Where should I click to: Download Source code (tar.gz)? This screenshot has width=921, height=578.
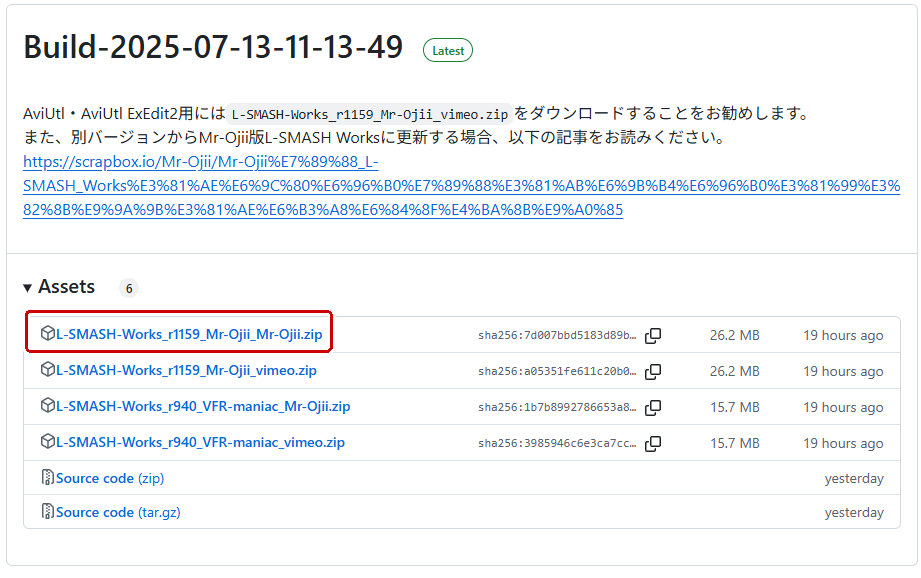click(x=118, y=512)
